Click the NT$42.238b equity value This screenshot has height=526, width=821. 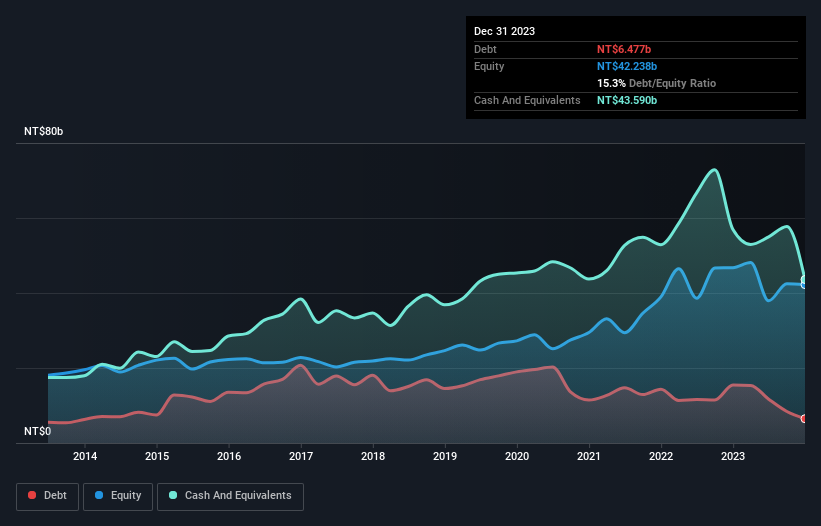pos(627,66)
